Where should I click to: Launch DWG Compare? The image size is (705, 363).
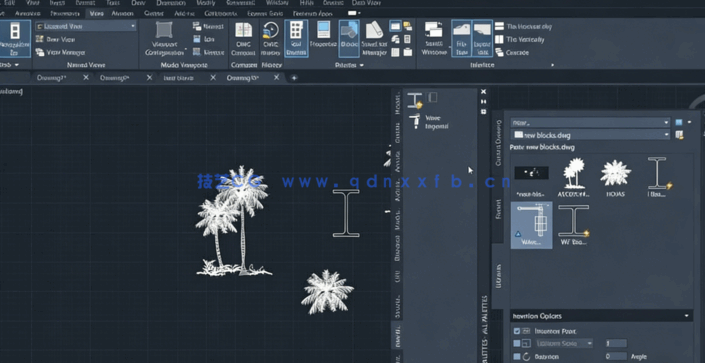pos(243,39)
